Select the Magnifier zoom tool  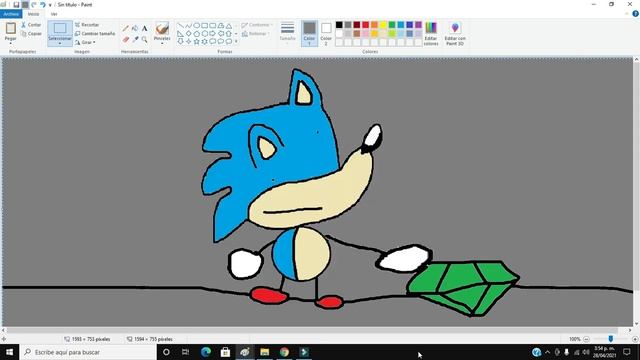point(144,40)
